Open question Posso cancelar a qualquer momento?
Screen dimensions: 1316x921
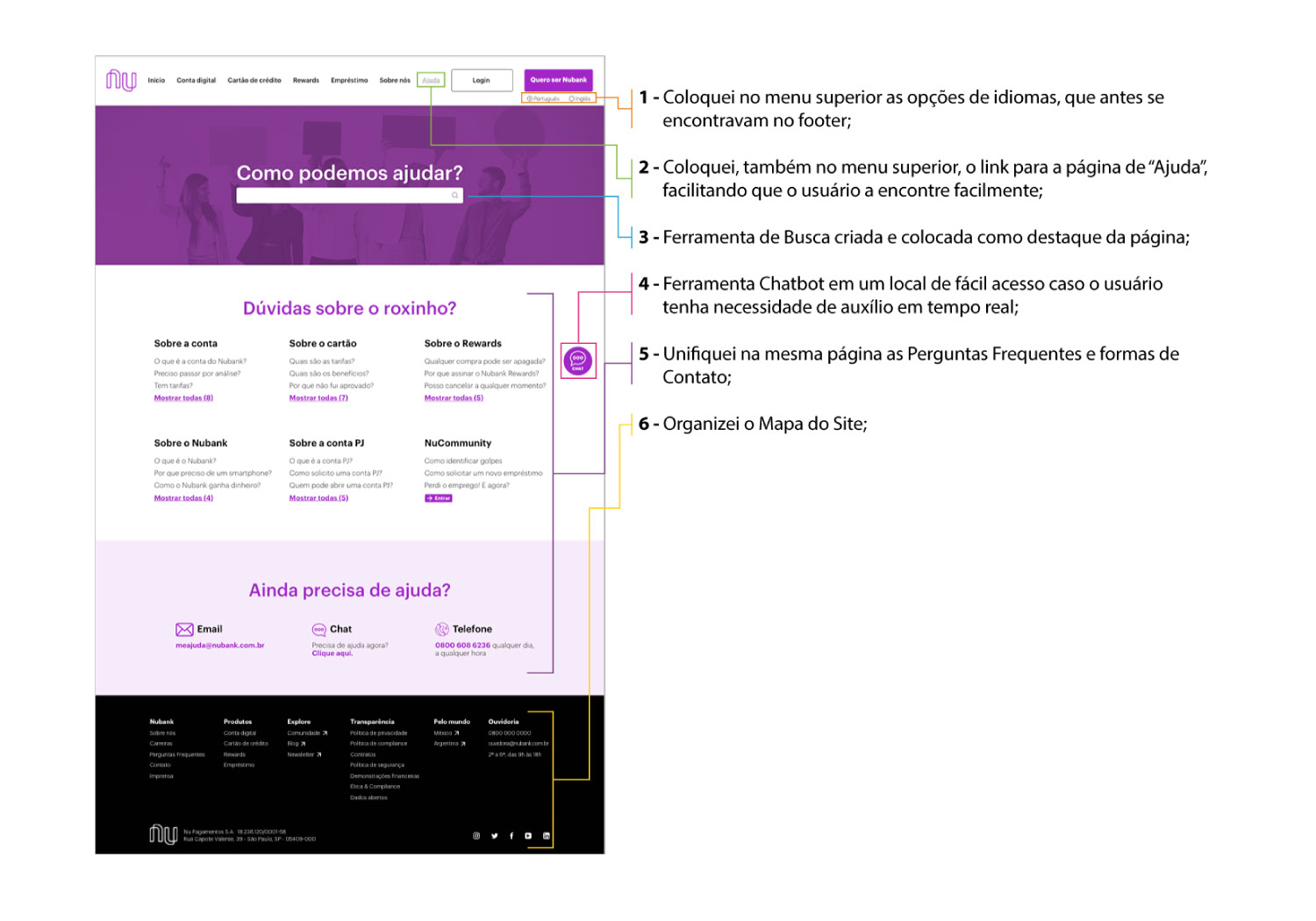(485, 386)
